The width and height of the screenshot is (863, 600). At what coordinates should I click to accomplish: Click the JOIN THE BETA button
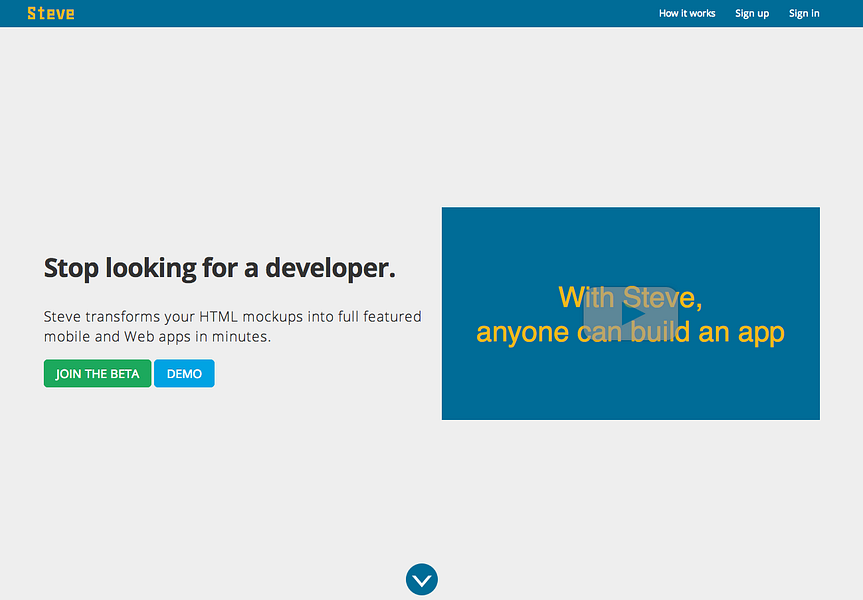tap(97, 374)
